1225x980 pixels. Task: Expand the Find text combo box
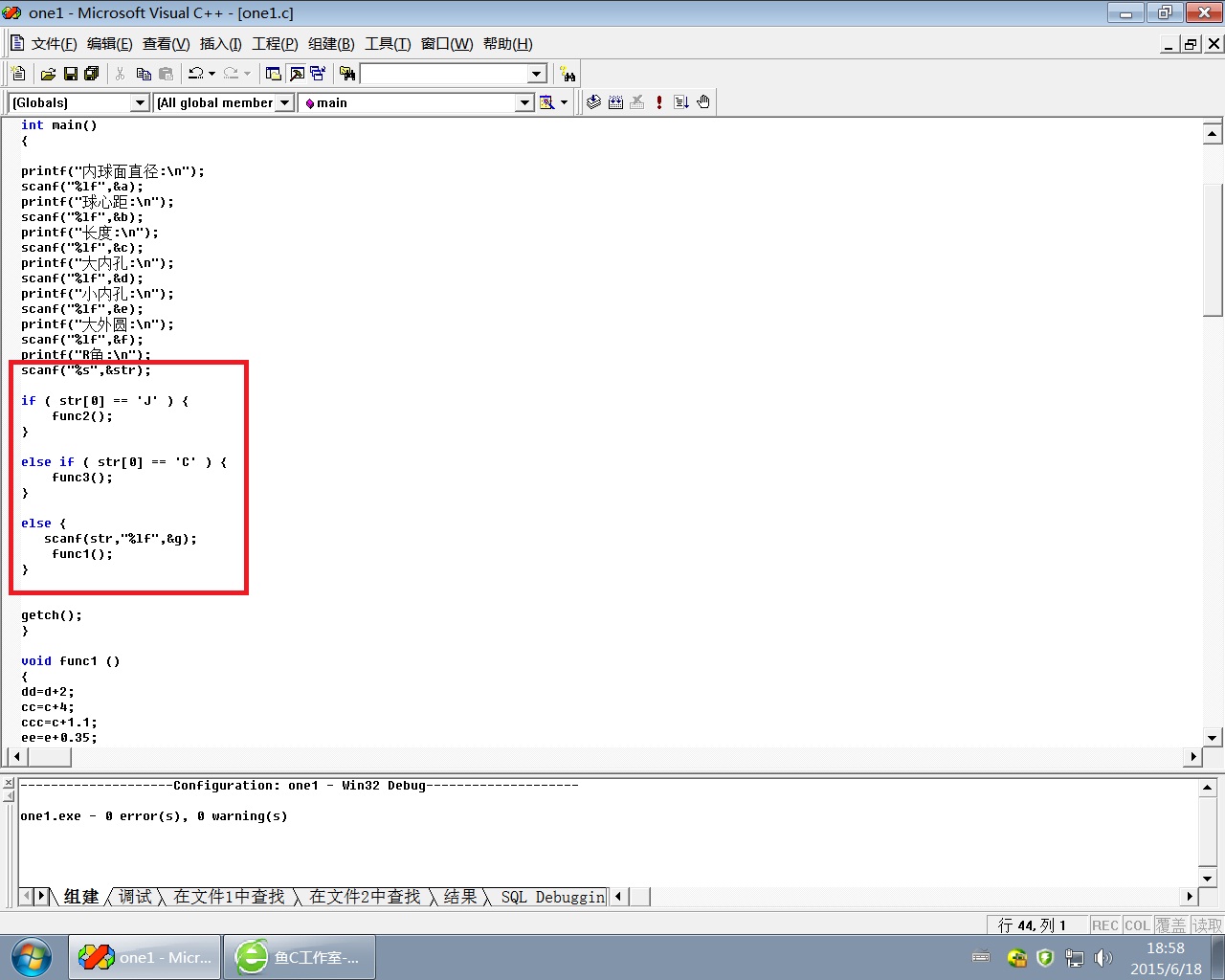pos(537,74)
